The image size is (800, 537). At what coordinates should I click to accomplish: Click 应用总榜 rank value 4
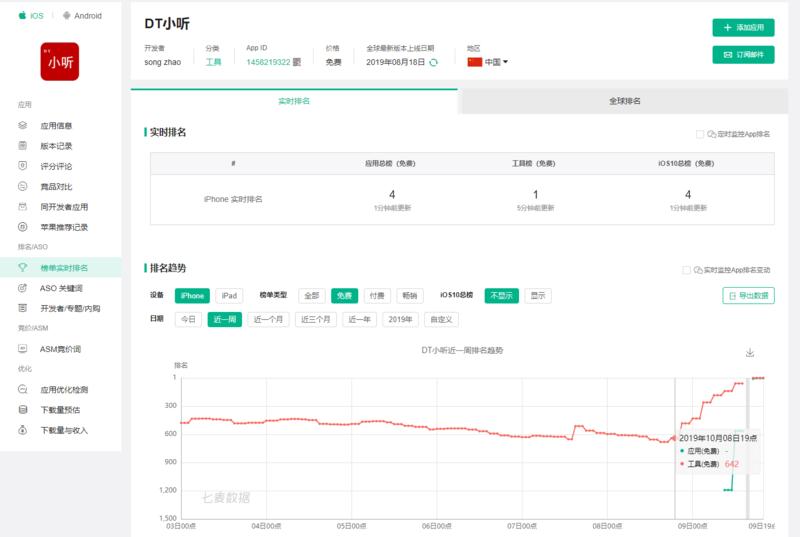(x=392, y=194)
